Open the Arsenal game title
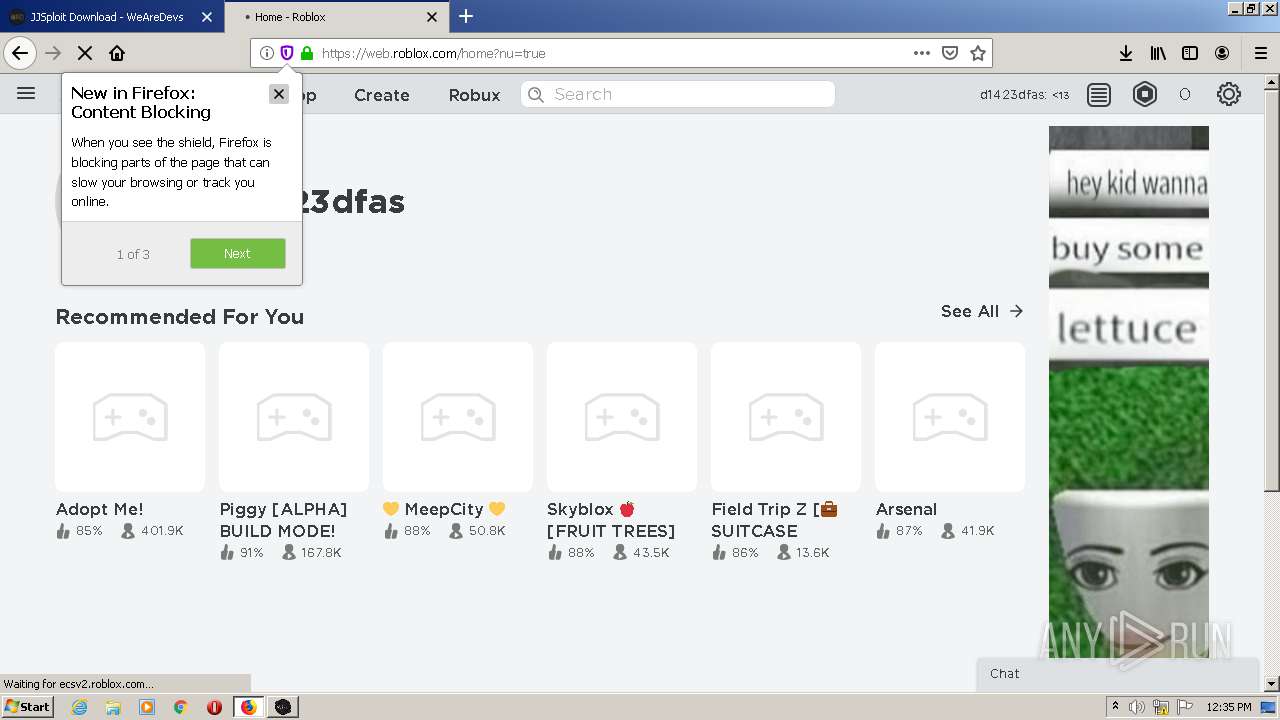This screenshot has width=1280, height=720. [x=906, y=509]
